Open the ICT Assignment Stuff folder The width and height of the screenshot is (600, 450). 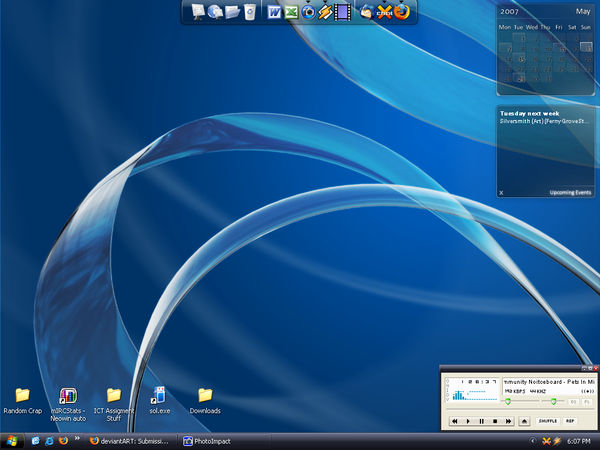point(114,405)
